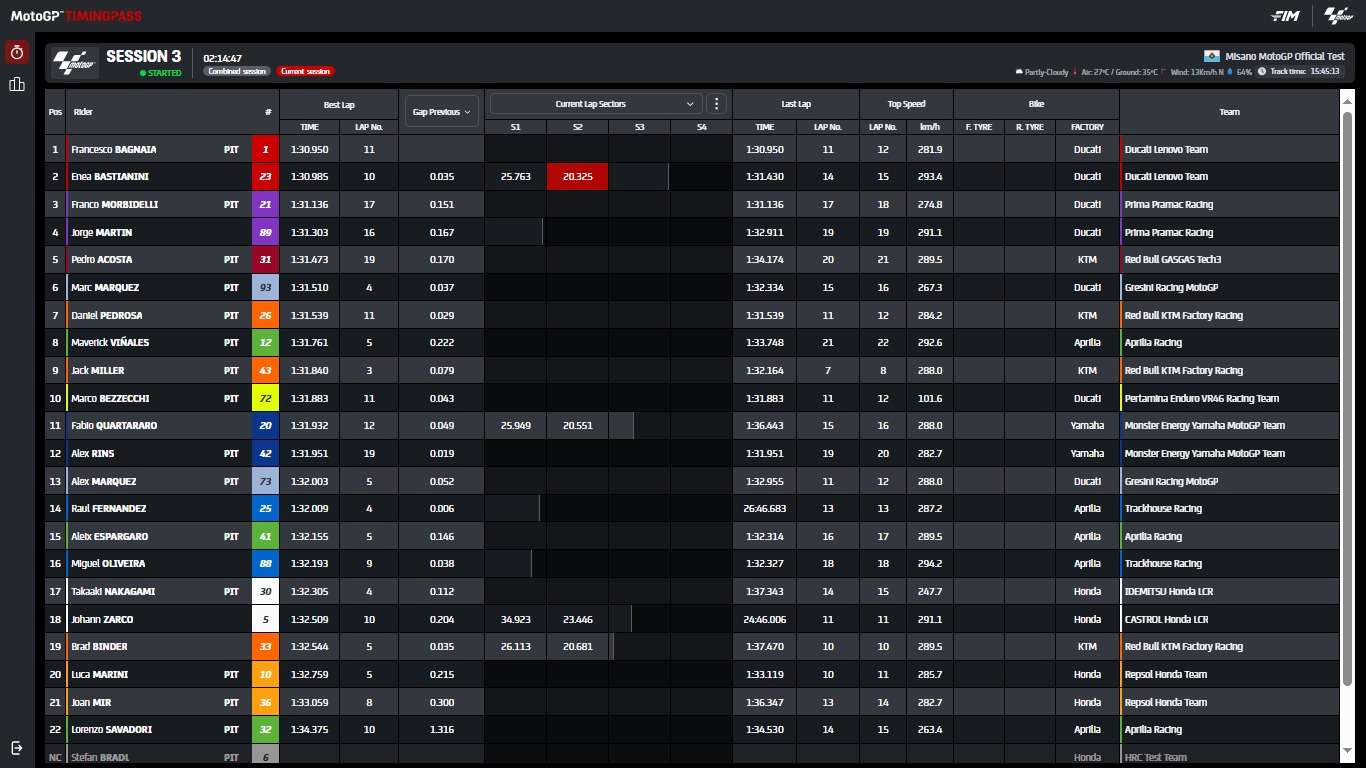Click last lap time 26:46.683

[765, 509]
